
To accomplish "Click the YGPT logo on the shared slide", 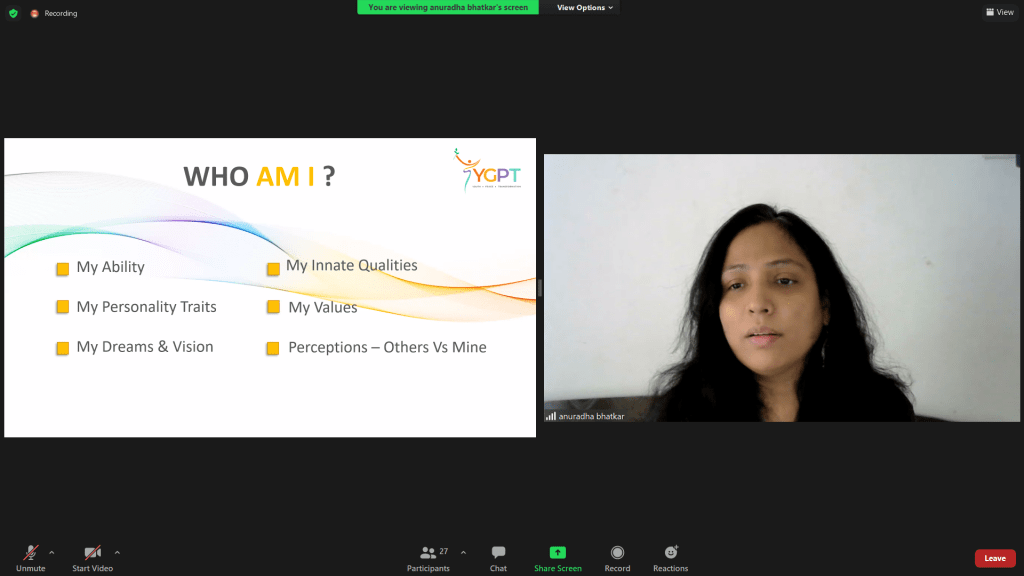I will coord(488,170).
